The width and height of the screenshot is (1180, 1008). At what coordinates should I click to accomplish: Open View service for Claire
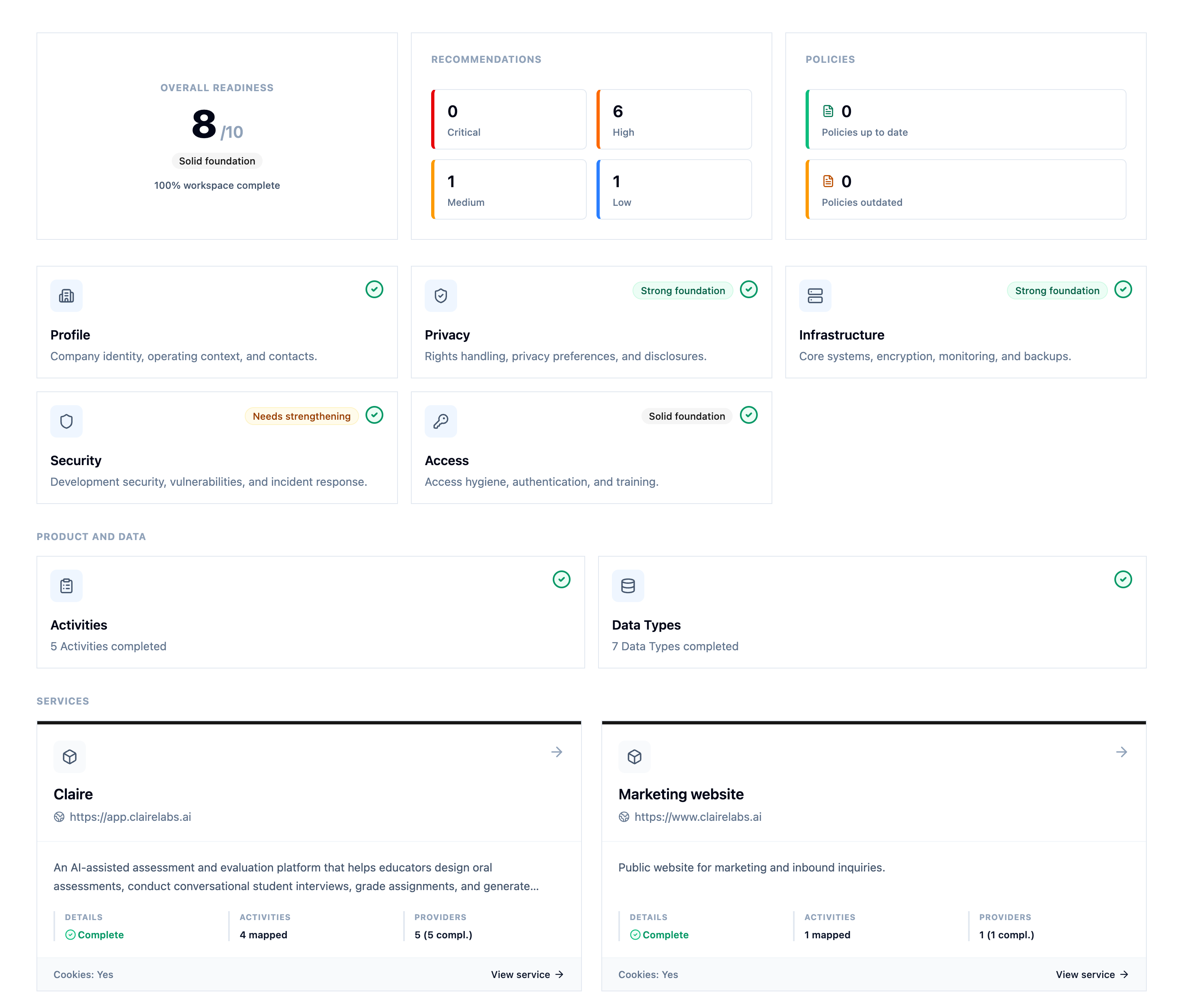[x=527, y=974]
